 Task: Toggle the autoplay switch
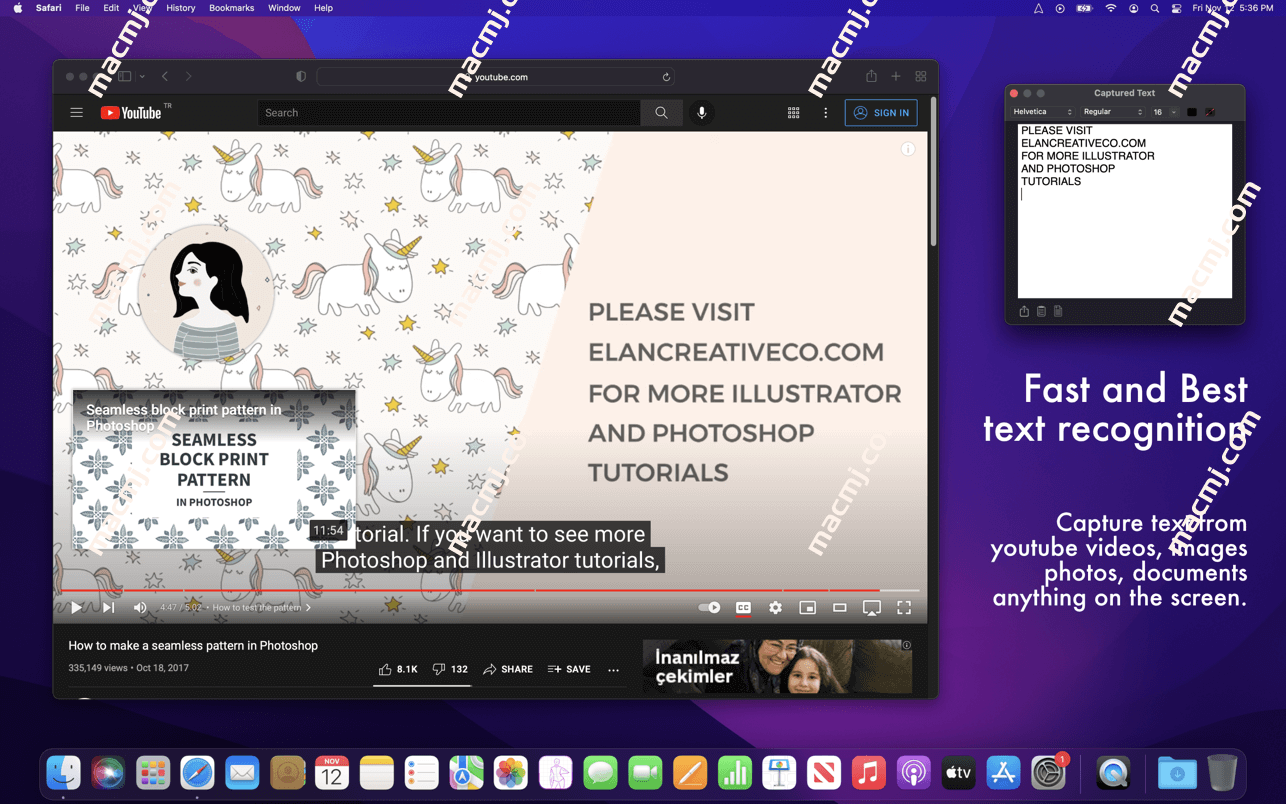[x=709, y=607]
